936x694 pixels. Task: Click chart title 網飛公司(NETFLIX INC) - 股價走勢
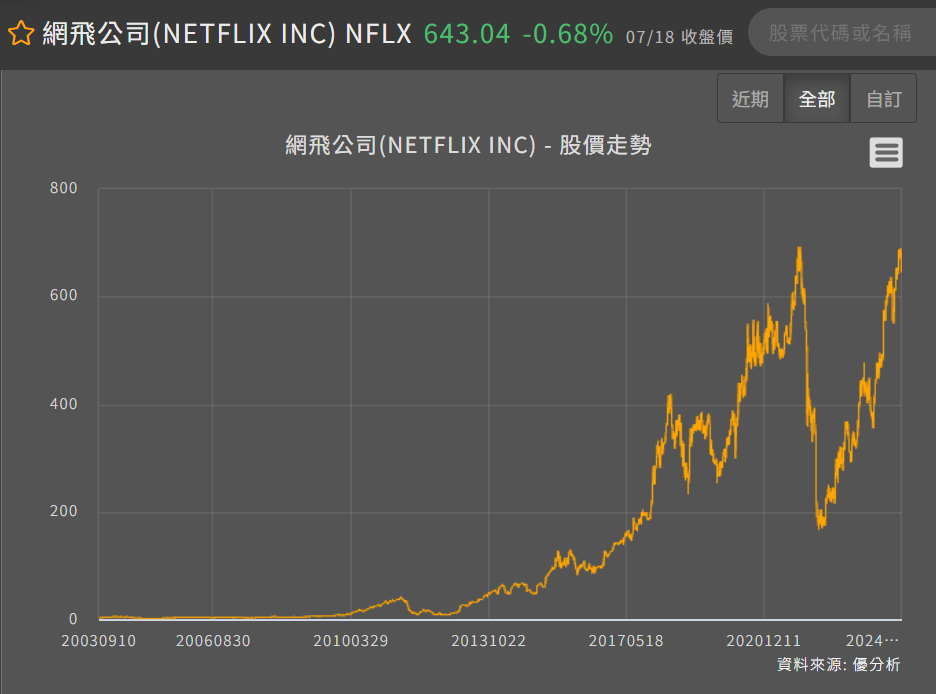(468, 145)
